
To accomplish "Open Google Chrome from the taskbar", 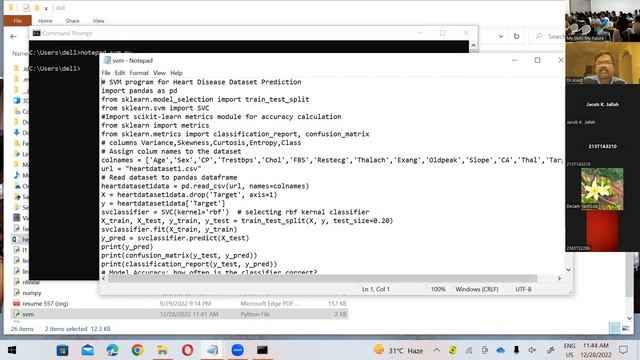I will pos(138,350).
